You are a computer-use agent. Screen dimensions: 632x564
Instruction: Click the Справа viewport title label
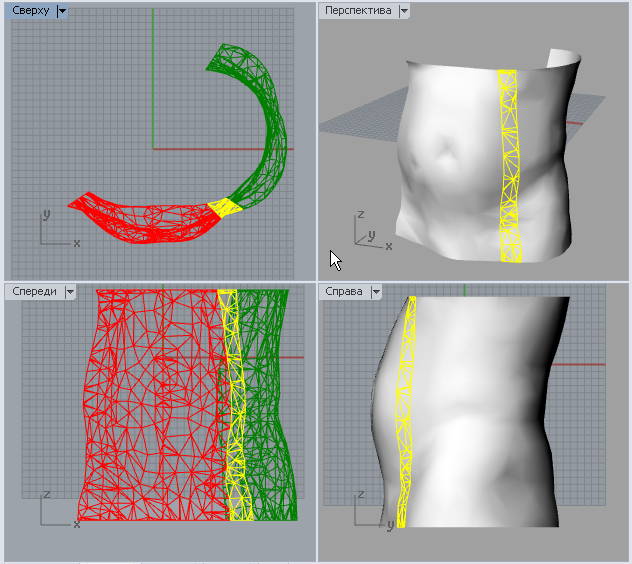pyautogui.click(x=343, y=291)
